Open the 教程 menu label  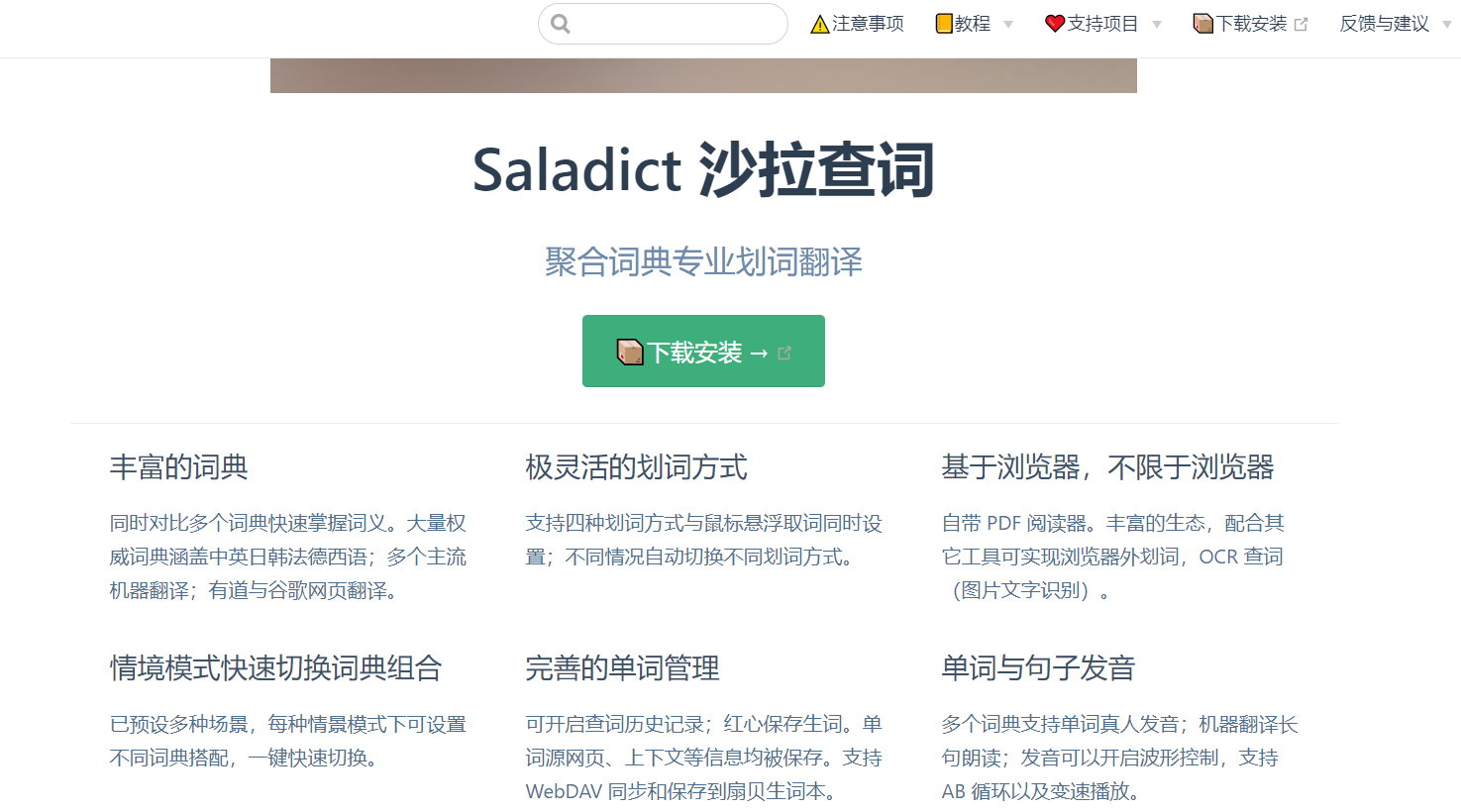pos(973,24)
